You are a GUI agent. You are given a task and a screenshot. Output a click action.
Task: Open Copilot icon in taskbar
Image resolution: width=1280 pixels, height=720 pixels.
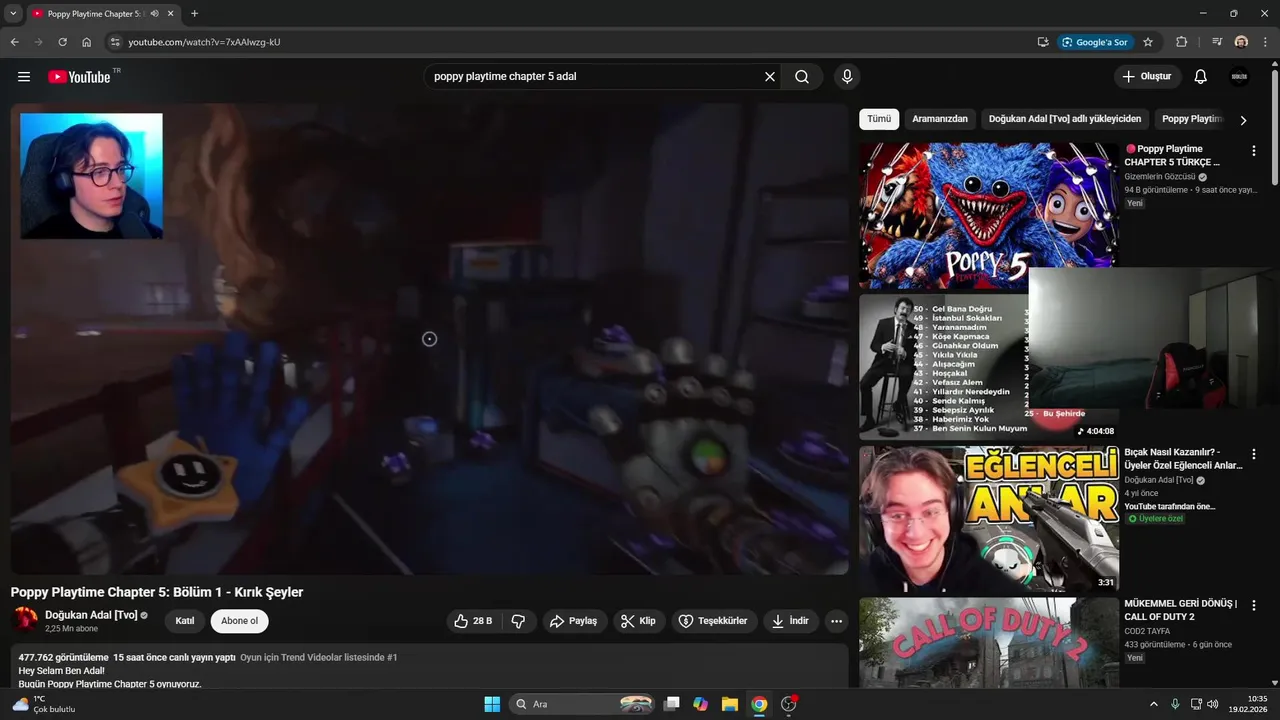click(701, 704)
